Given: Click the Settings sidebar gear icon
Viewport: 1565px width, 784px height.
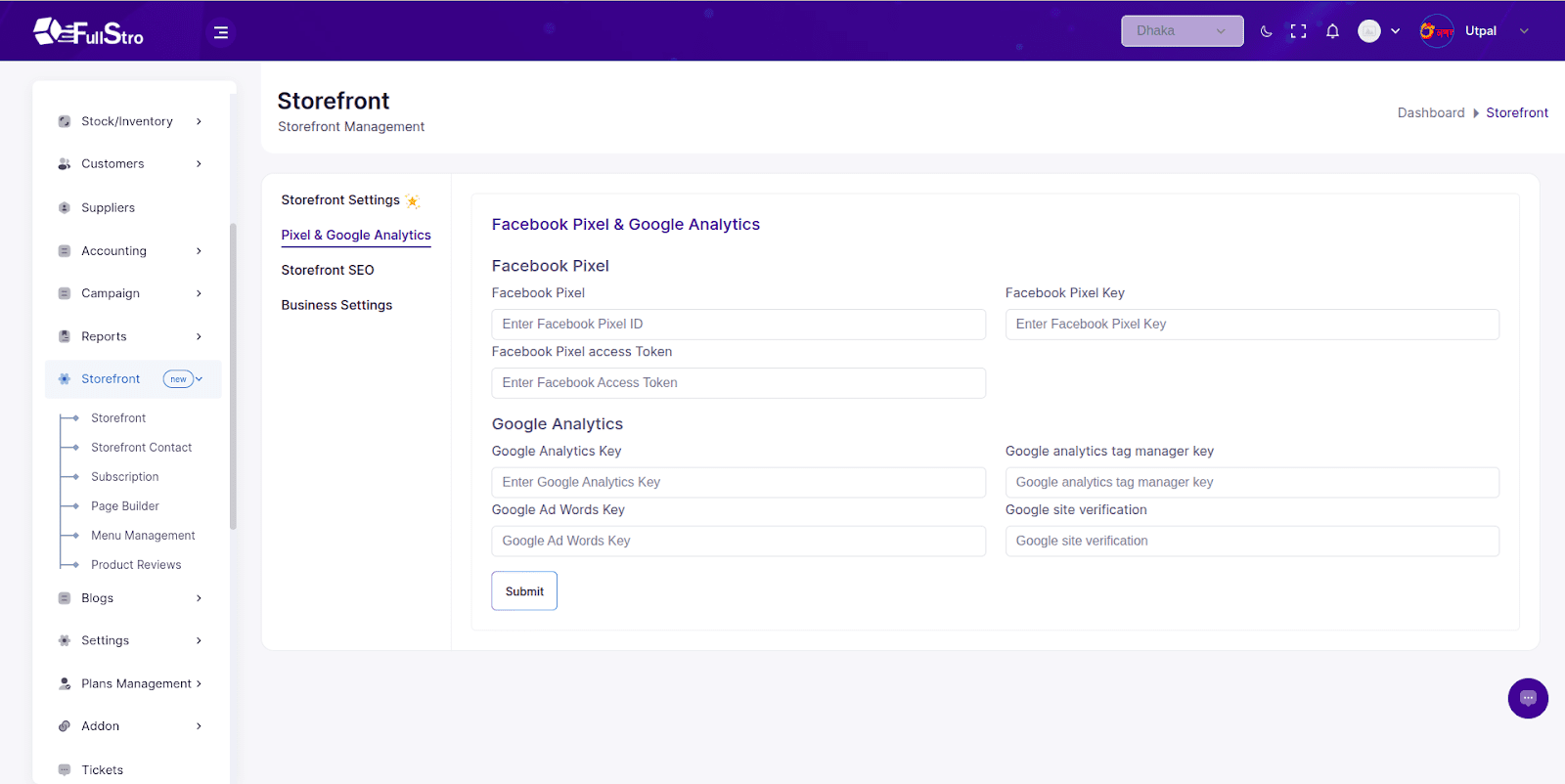Looking at the screenshot, I should pyautogui.click(x=65, y=640).
